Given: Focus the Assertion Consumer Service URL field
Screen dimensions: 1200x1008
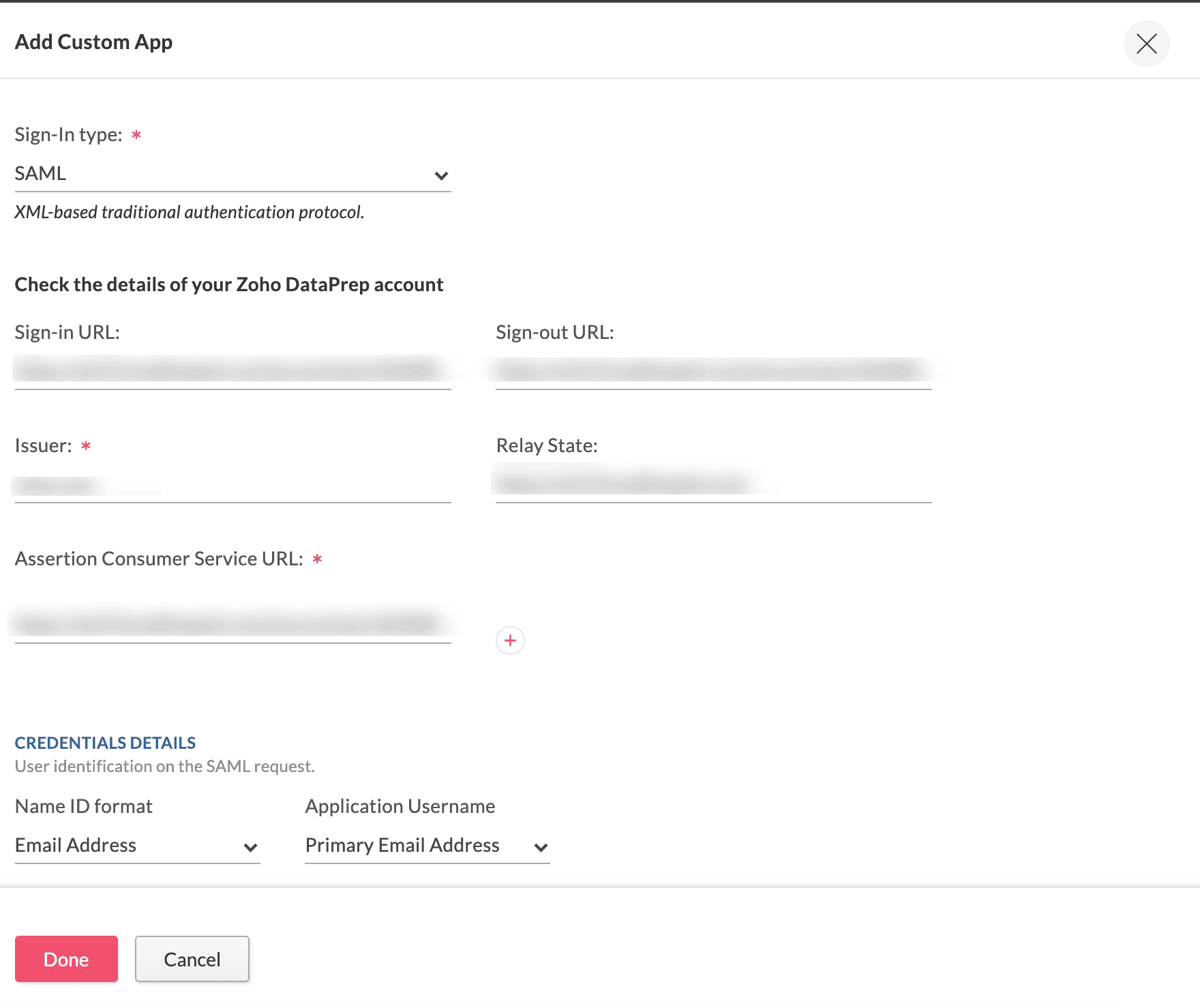Looking at the screenshot, I should pos(232,624).
